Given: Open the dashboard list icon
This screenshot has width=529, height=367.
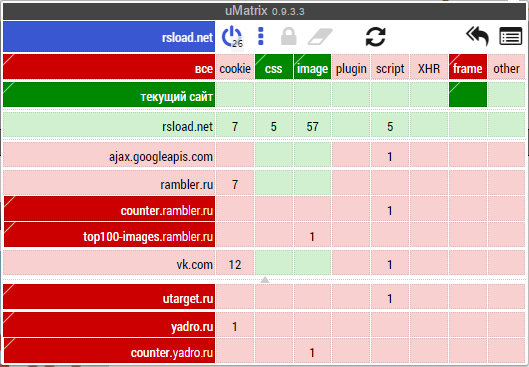Looking at the screenshot, I should pos(510,36).
